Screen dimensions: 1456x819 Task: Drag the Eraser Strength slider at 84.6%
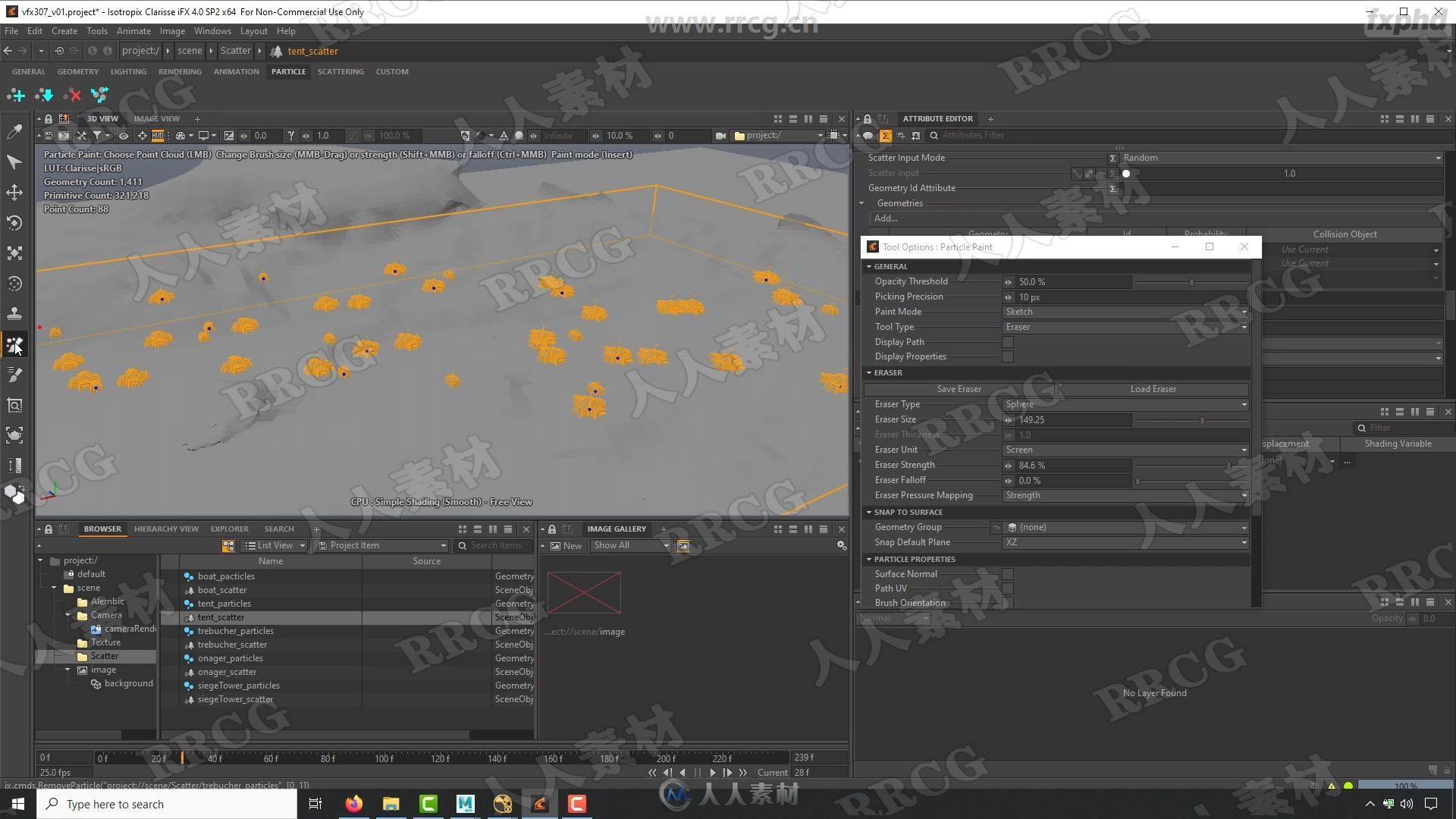click(1229, 465)
